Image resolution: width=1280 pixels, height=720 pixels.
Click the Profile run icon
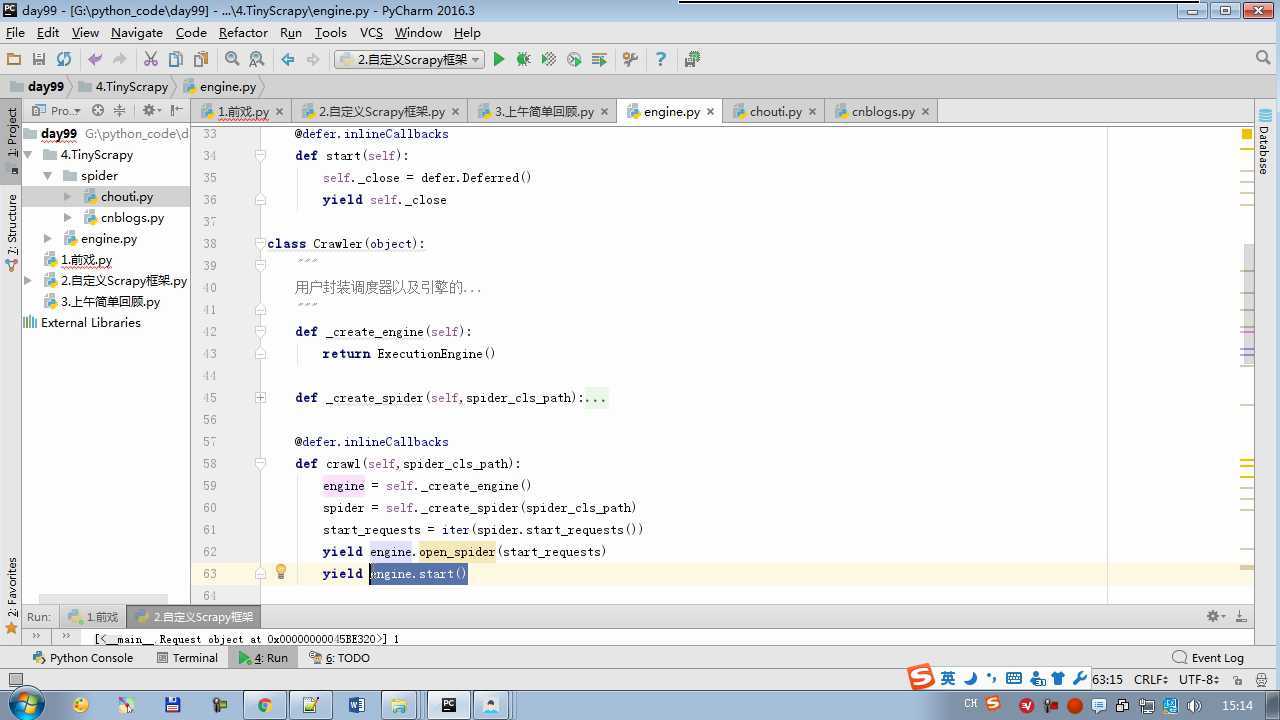click(x=574, y=60)
